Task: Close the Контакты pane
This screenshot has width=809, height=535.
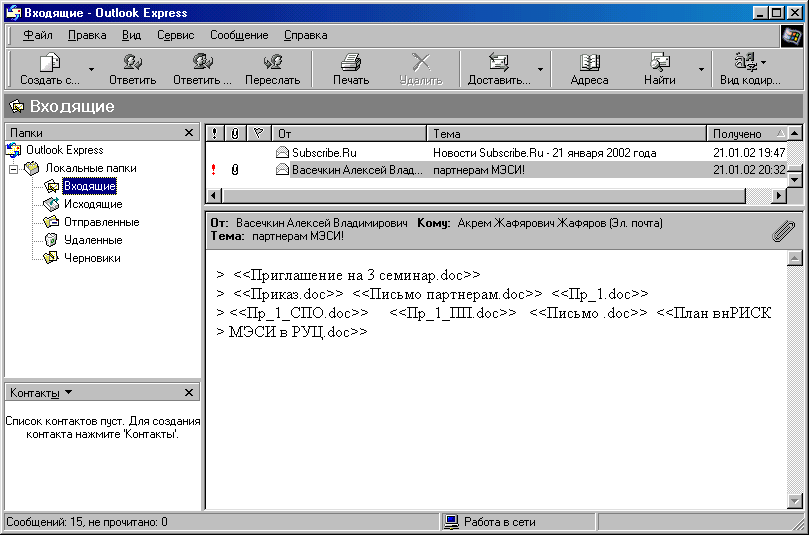Action: pyautogui.click(x=189, y=393)
